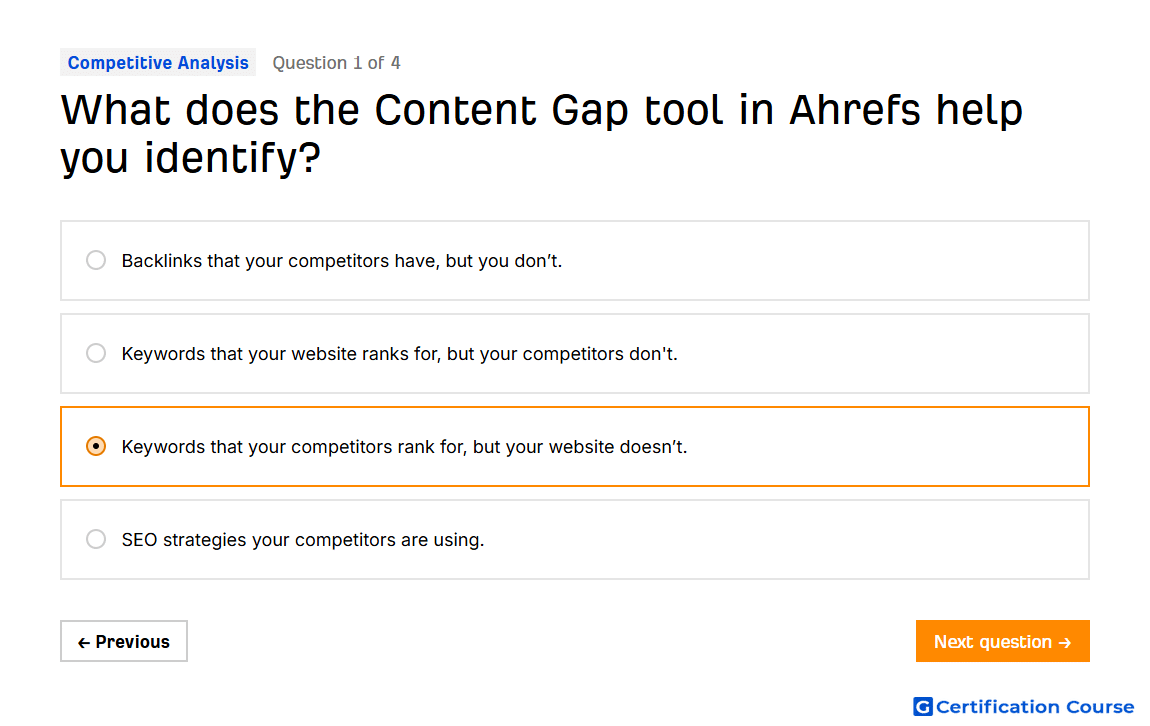Click the Next question button
Viewport: 1150px width, 726px height.
point(1002,642)
